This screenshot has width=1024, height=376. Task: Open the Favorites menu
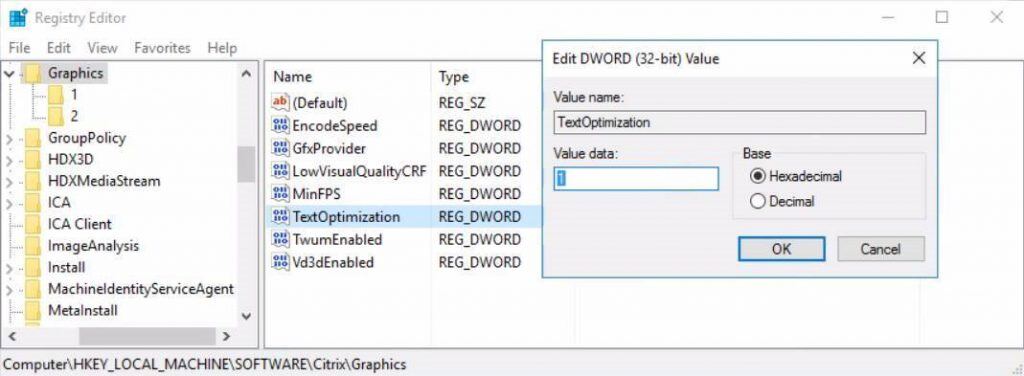[x=162, y=48]
